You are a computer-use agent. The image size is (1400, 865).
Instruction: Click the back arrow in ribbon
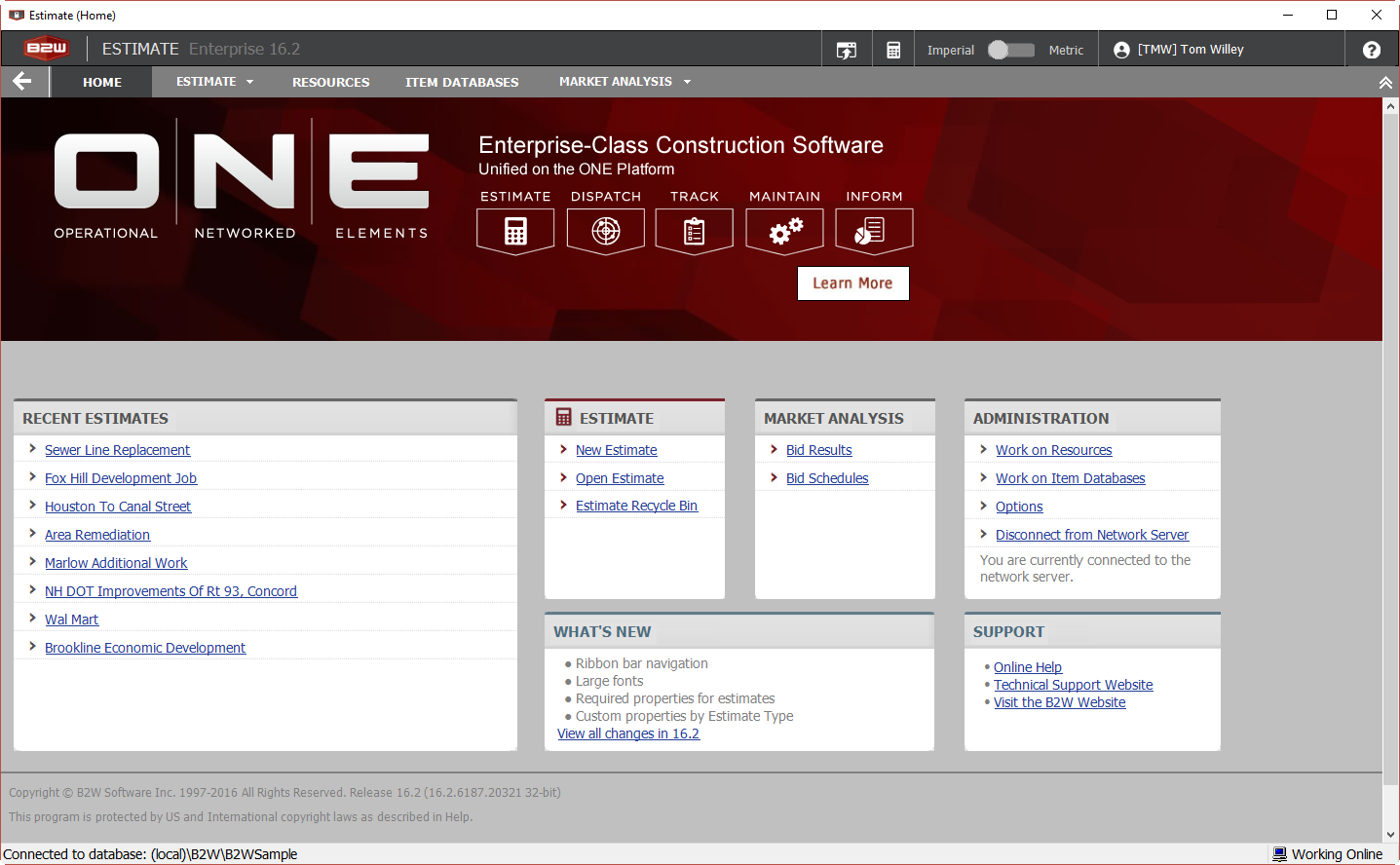tap(22, 82)
